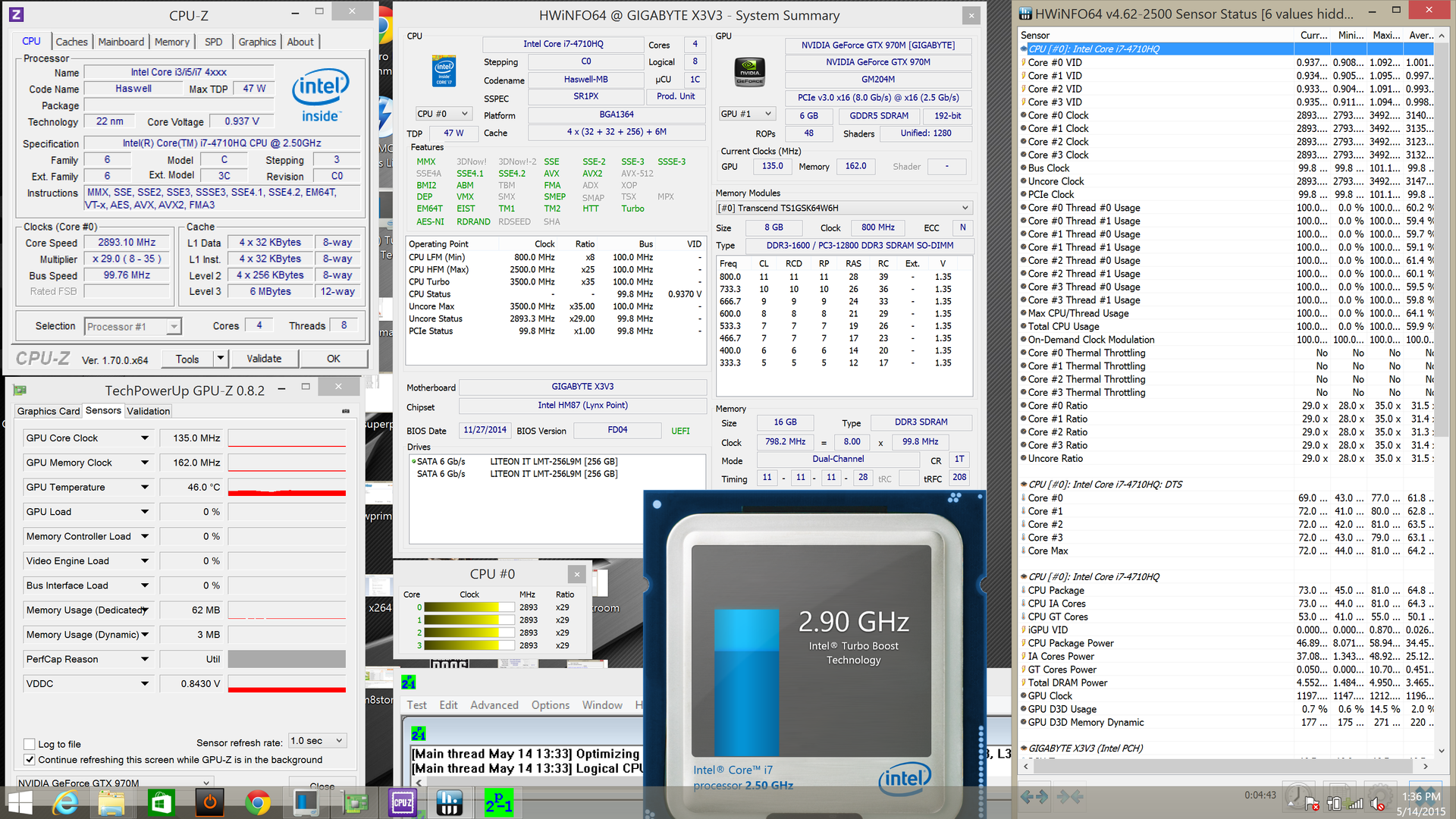Screen dimensions: 1456x819
Task: Click the Intel inside logo in CPU-Z
Action: coord(320,95)
